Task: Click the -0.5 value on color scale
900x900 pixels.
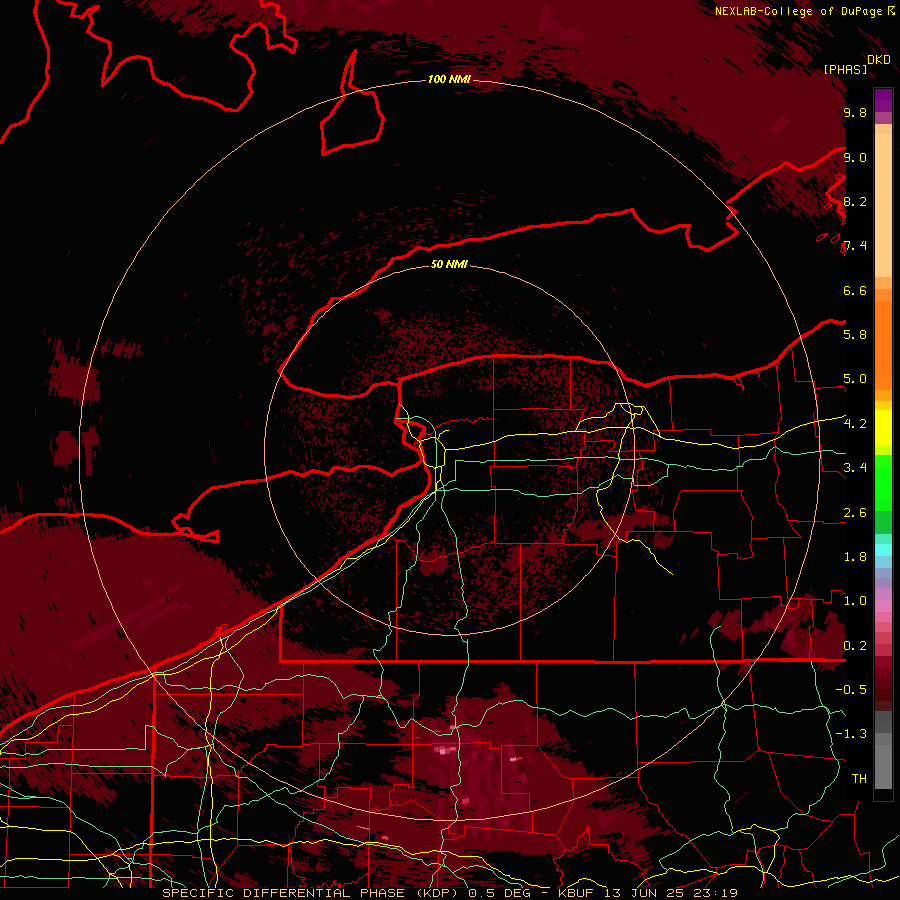Action: pos(851,690)
